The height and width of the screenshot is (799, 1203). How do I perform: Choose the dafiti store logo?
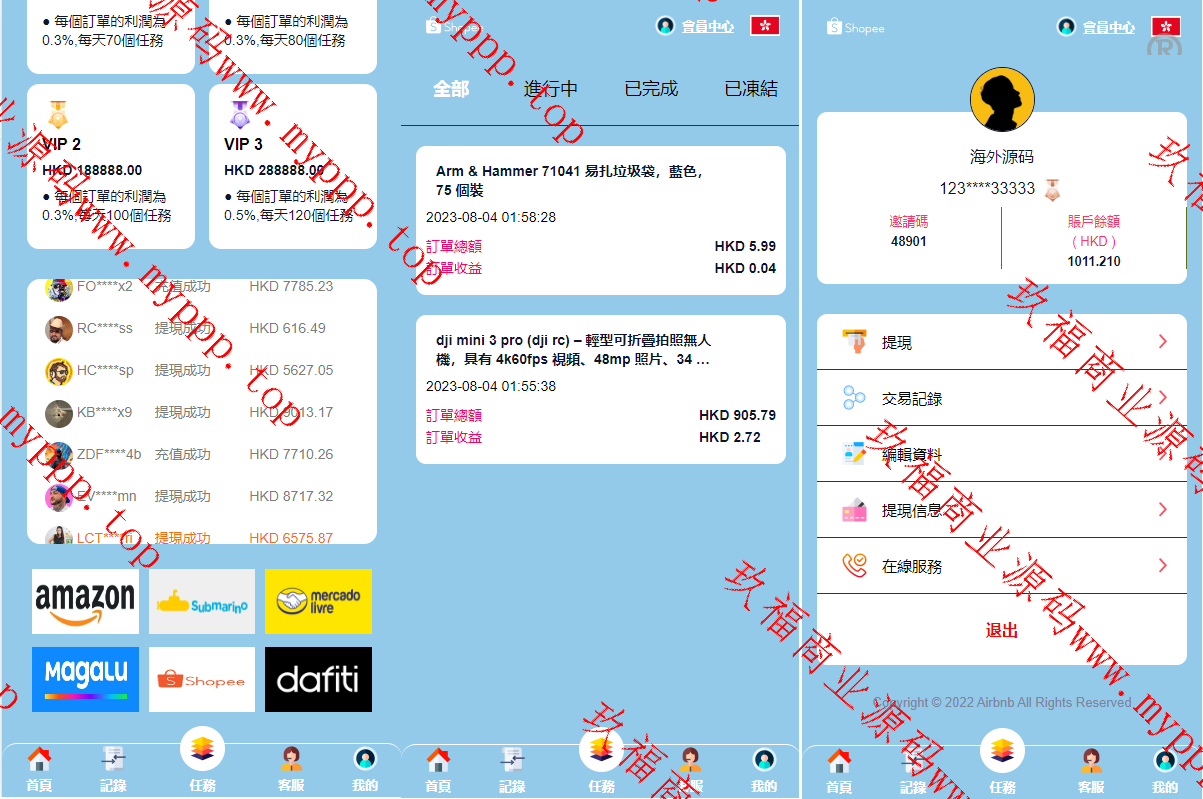318,679
